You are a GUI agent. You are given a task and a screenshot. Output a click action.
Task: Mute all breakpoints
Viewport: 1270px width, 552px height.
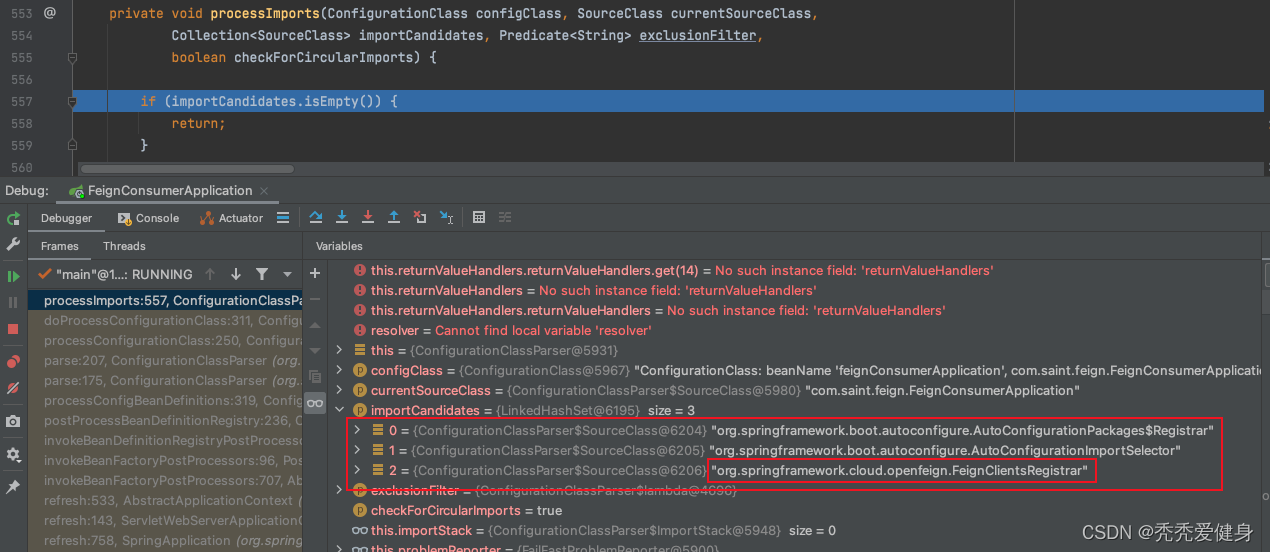pyautogui.click(x=13, y=388)
